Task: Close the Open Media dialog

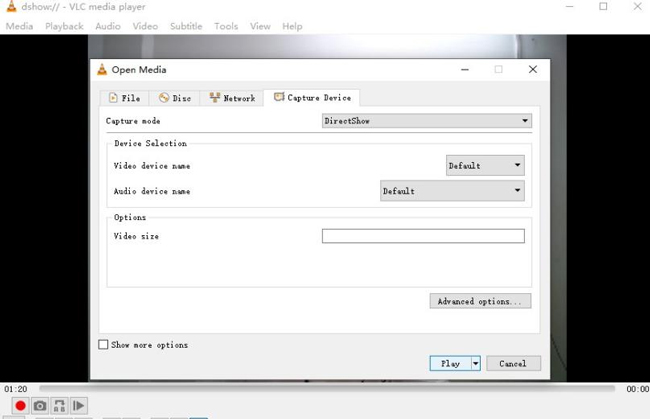Action: [533, 69]
